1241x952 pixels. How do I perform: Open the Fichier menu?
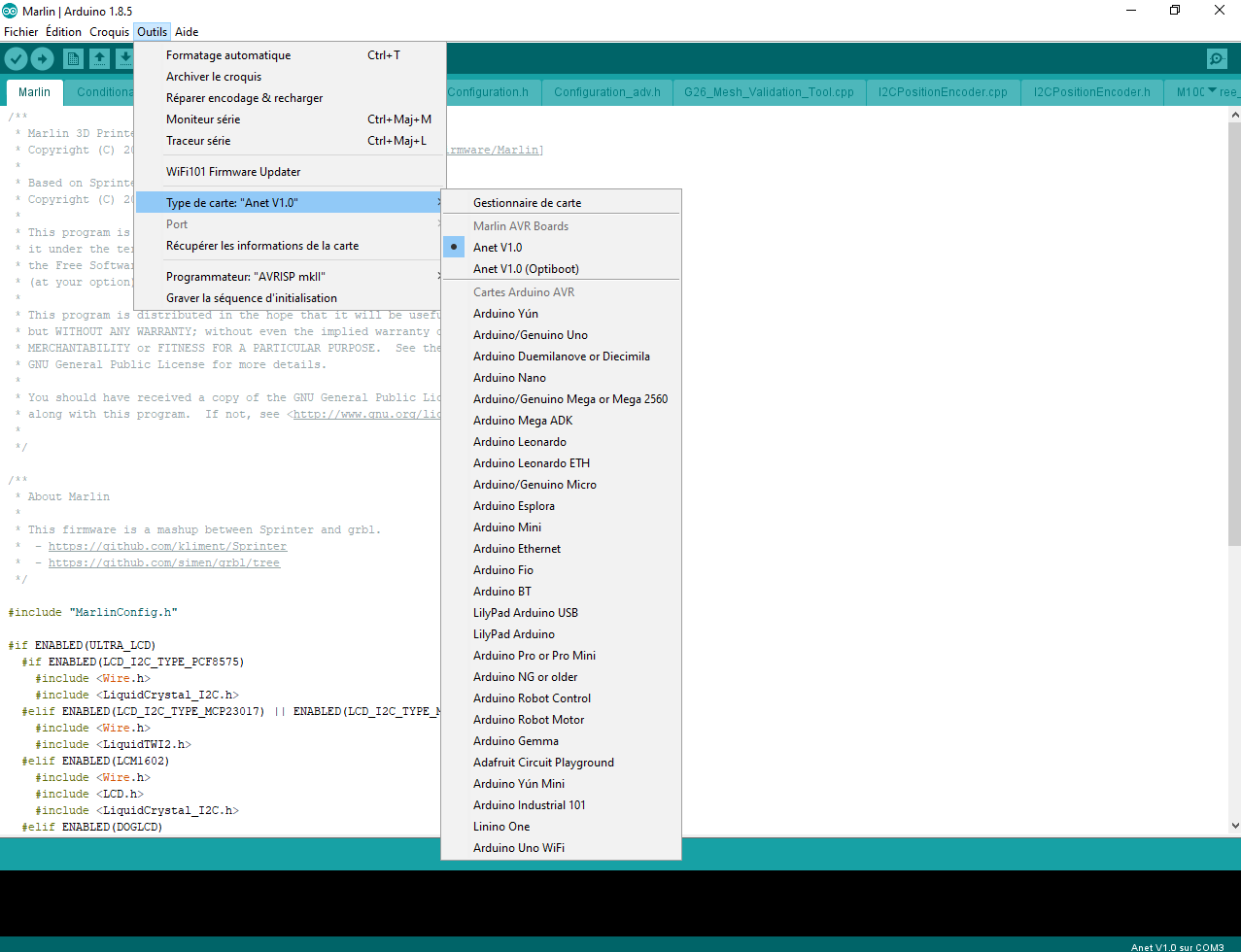pos(21,32)
